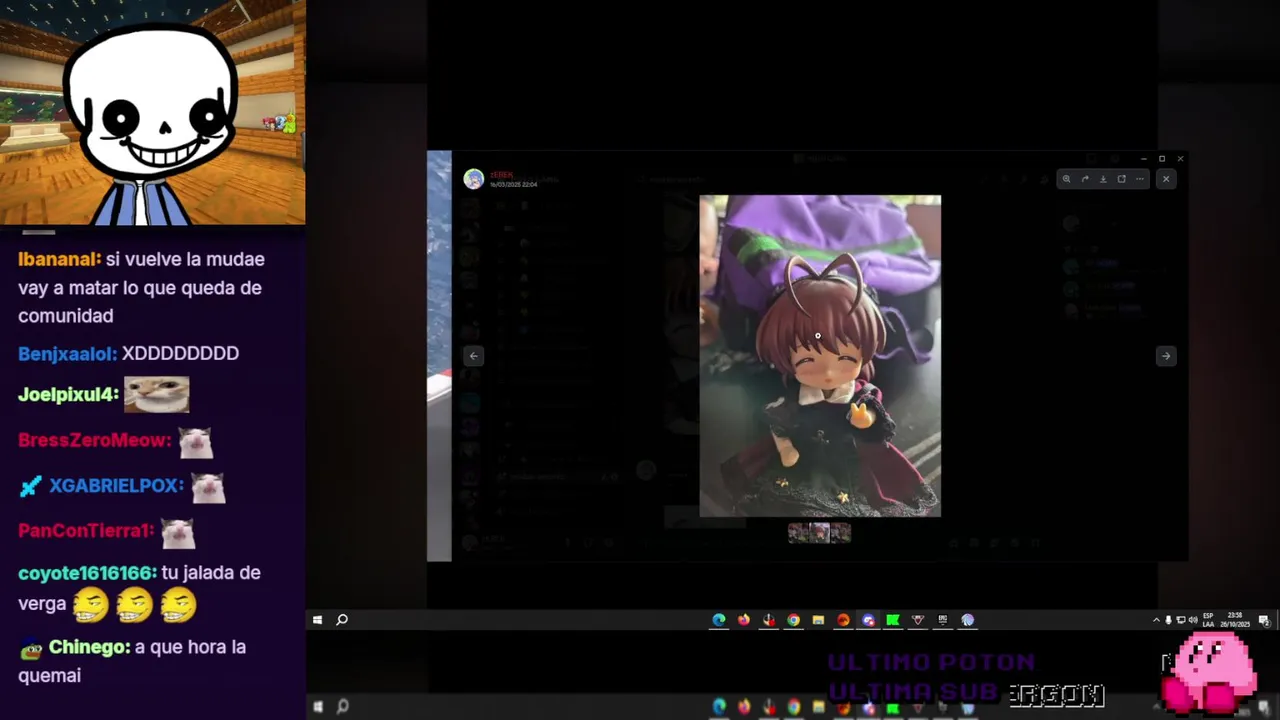The height and width of the screenshot is (720, 1280).
Task: Click the red username beside the viewer avatar
Action: pyautogui.click(x=501, y=175)
